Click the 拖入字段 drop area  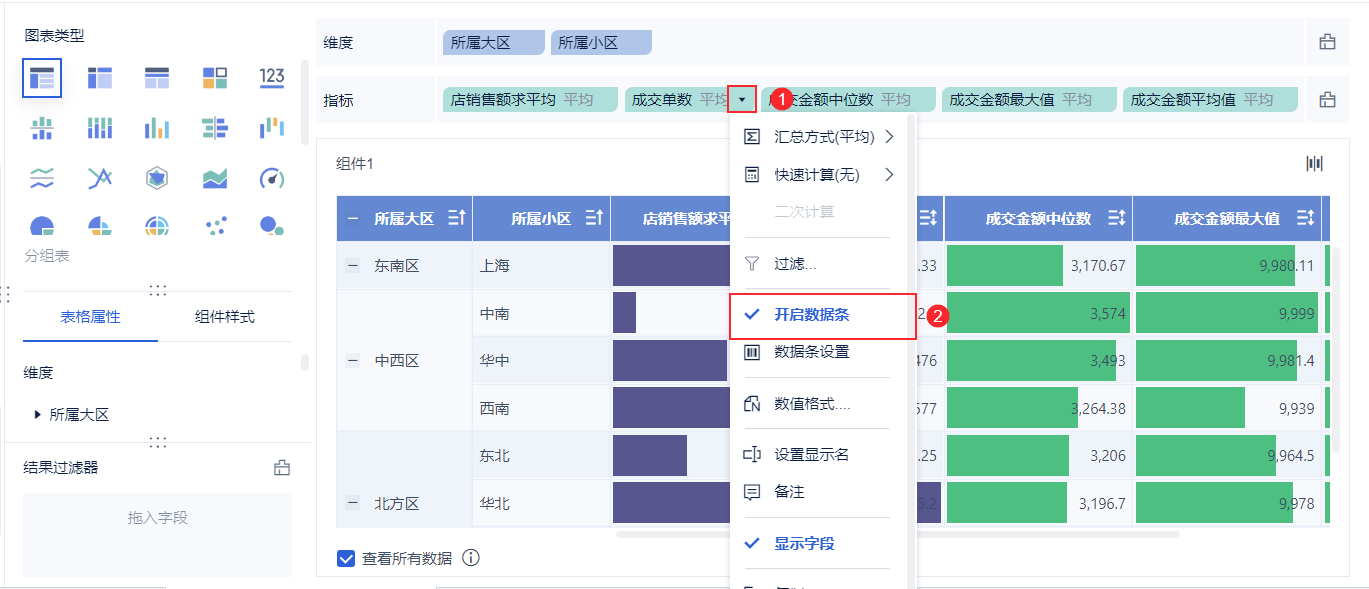(158, 517)
